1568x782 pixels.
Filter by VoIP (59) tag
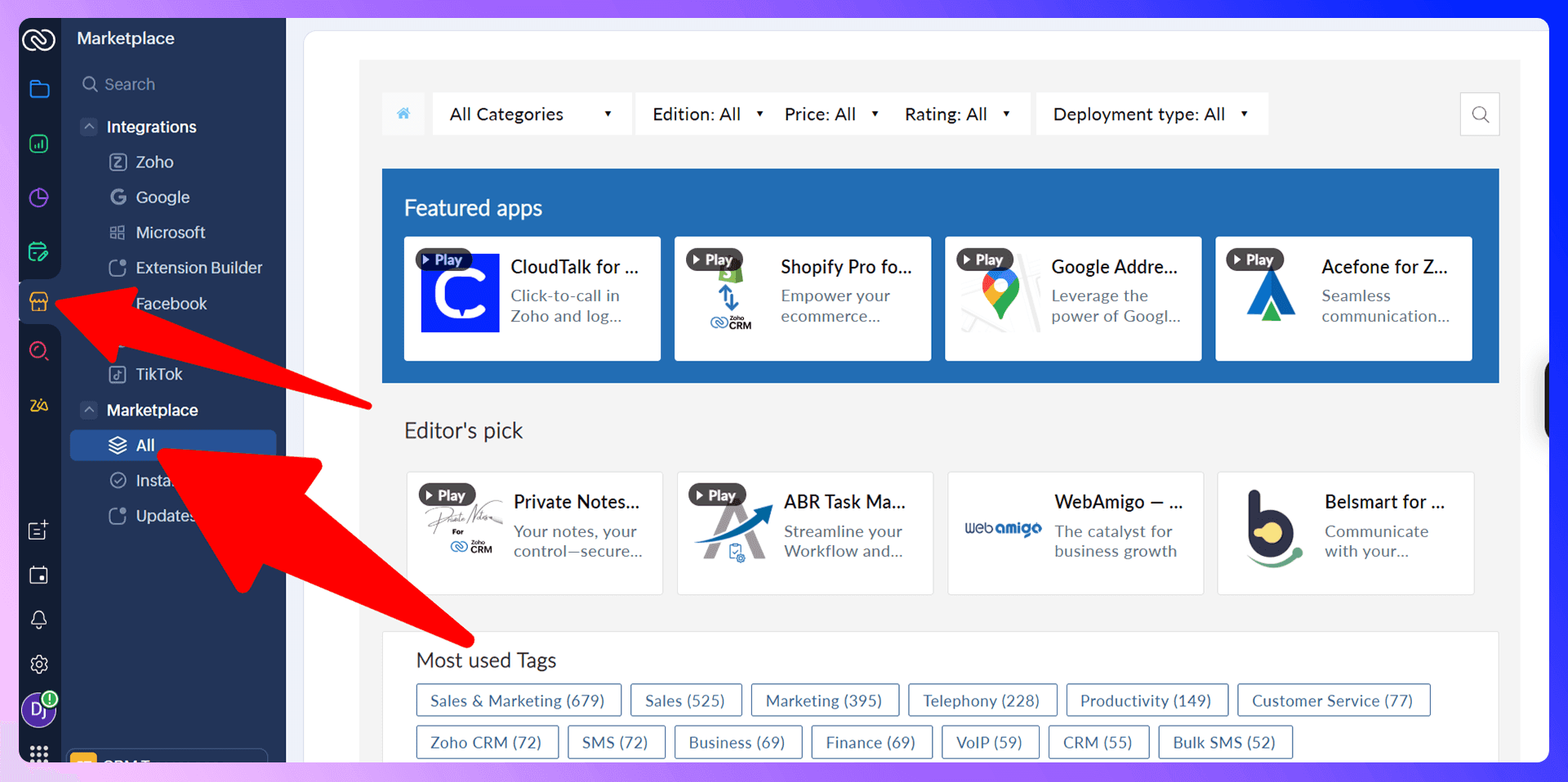[991, 742]
